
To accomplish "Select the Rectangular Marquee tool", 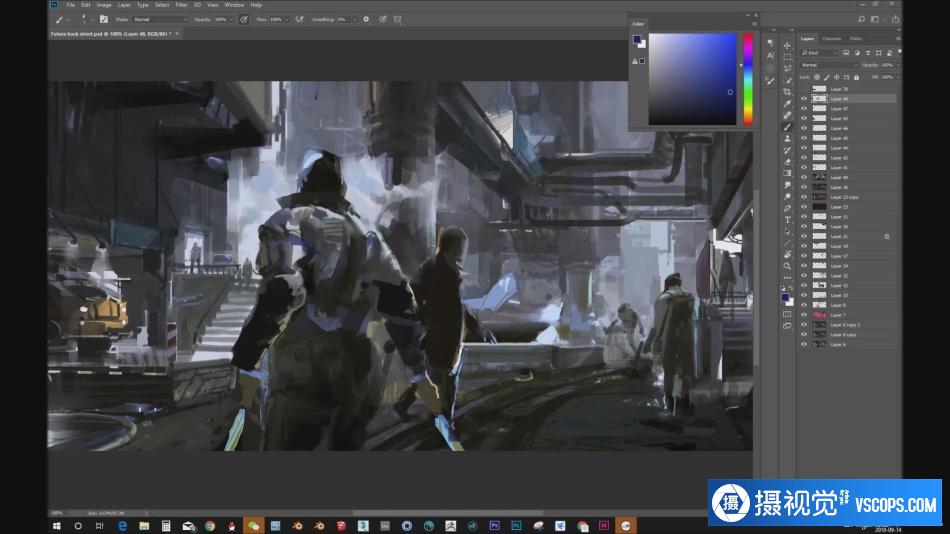I will [787, 58].
